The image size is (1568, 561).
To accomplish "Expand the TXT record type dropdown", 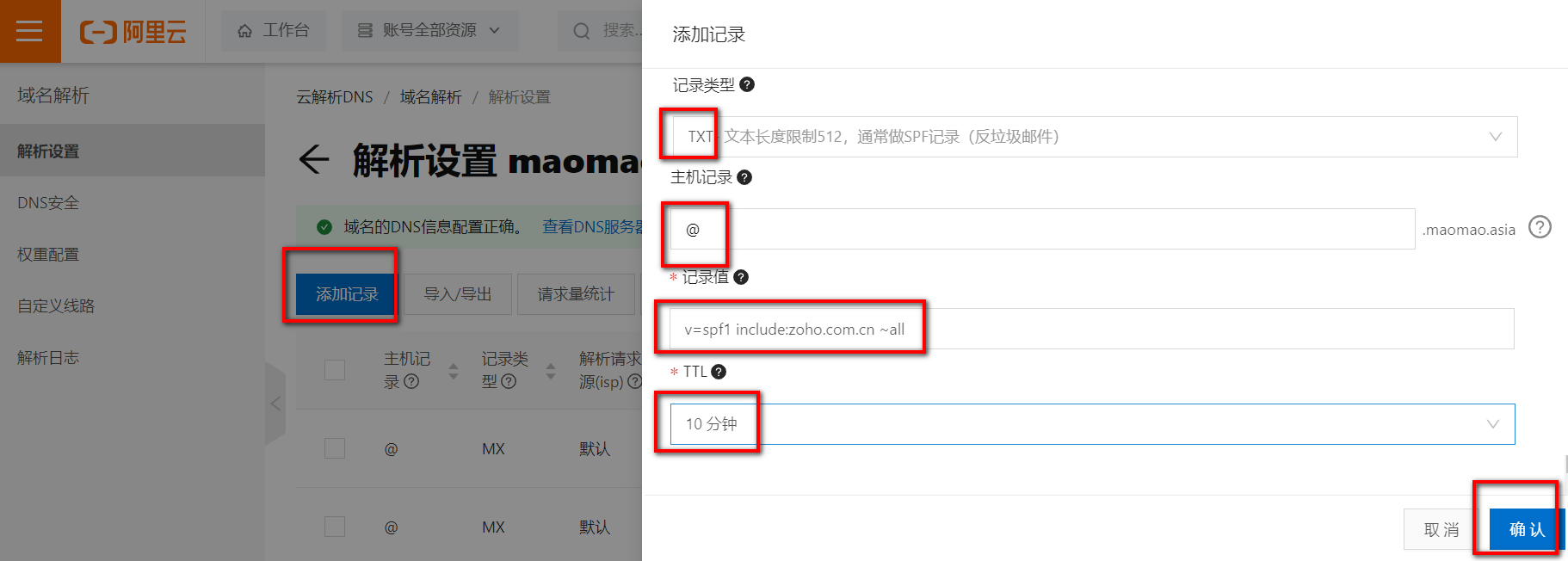I will 1094,137.
